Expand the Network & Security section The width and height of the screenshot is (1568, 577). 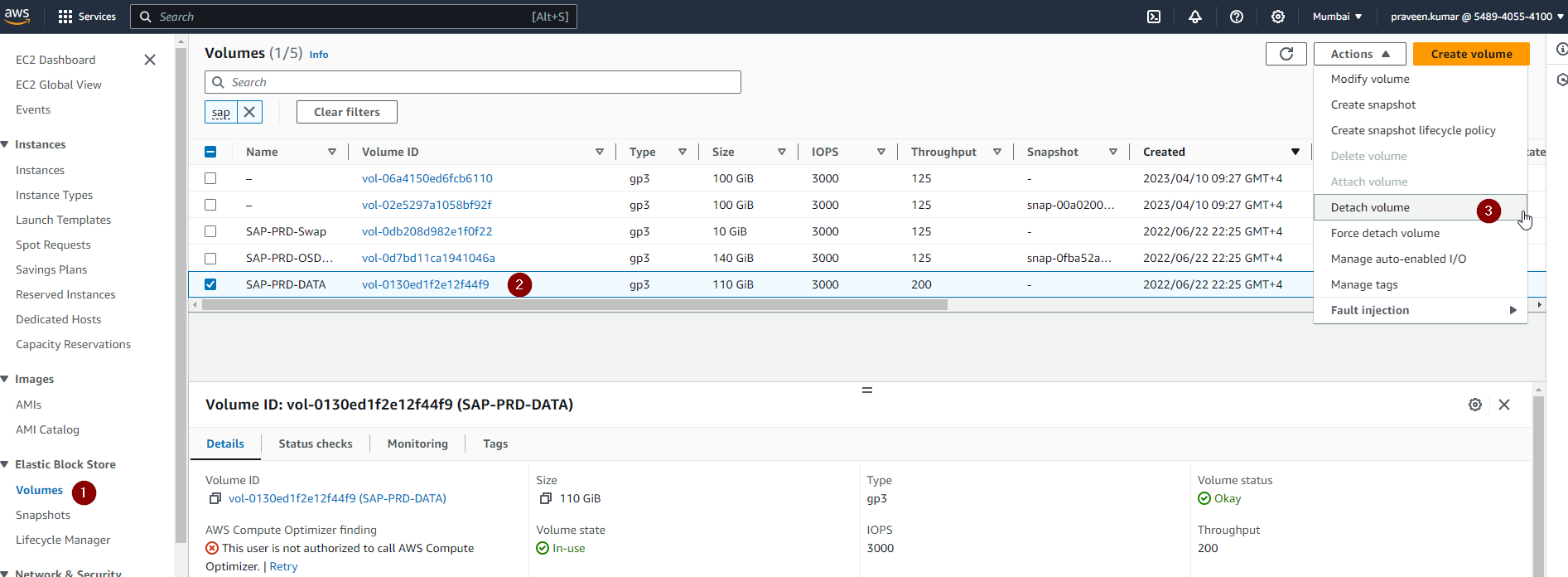pos(5,573)
